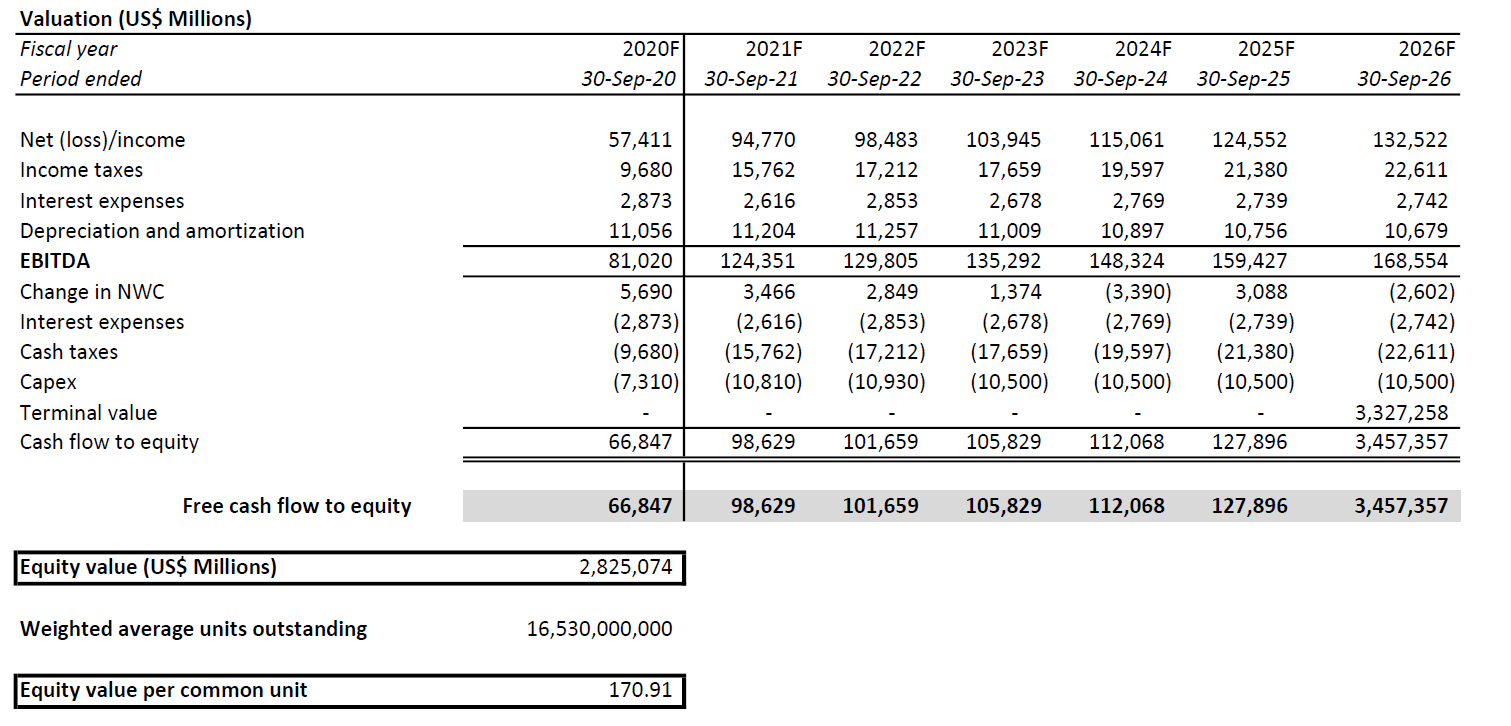The height and width of the screenshot is (726, 1511).
Task: Select the 2024F column header
Action: (x=1141, y=48)
